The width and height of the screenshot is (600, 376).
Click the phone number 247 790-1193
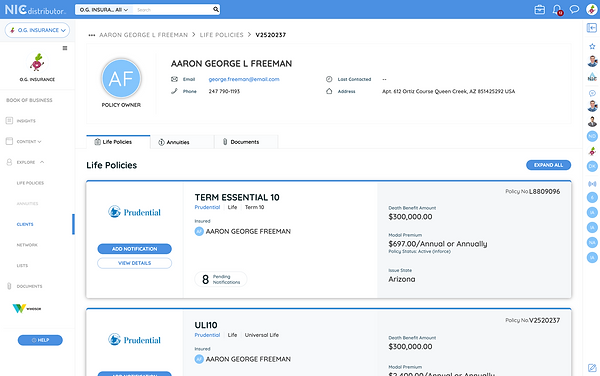(x=224, y=91)
